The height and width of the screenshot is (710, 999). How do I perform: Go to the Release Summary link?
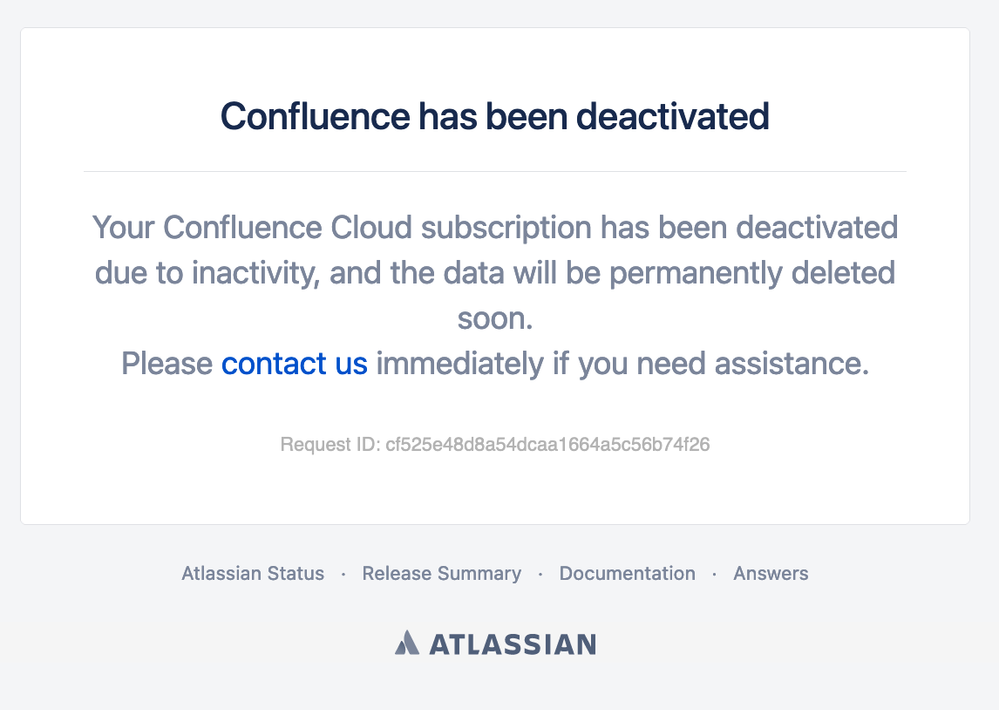click(x=442, y=574)
